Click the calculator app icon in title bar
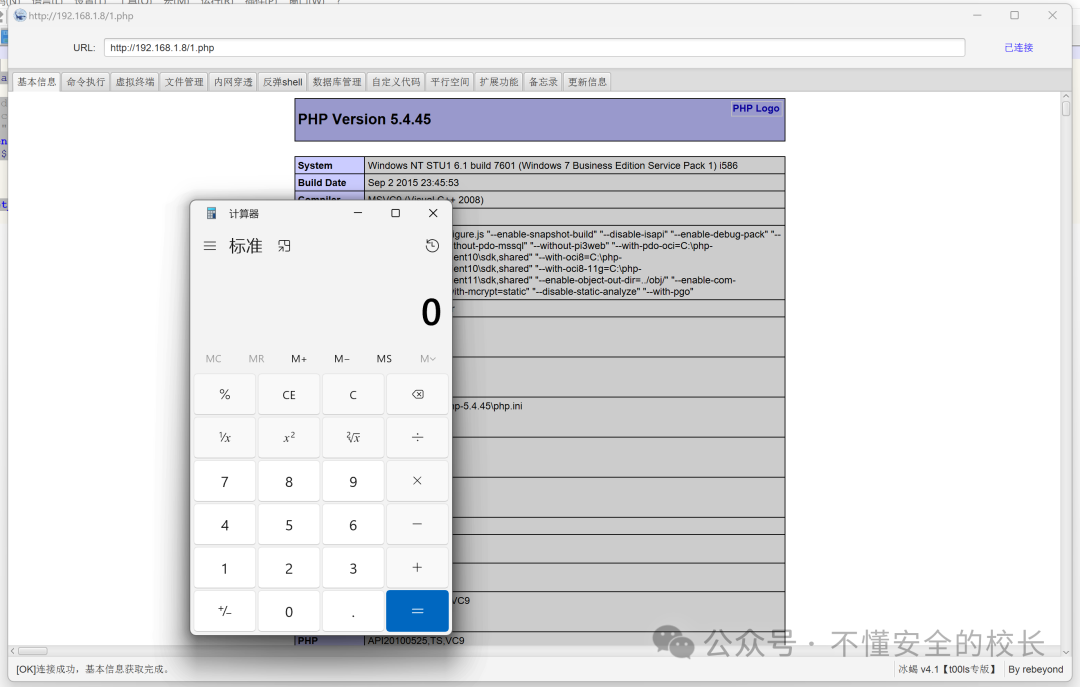 211,214
